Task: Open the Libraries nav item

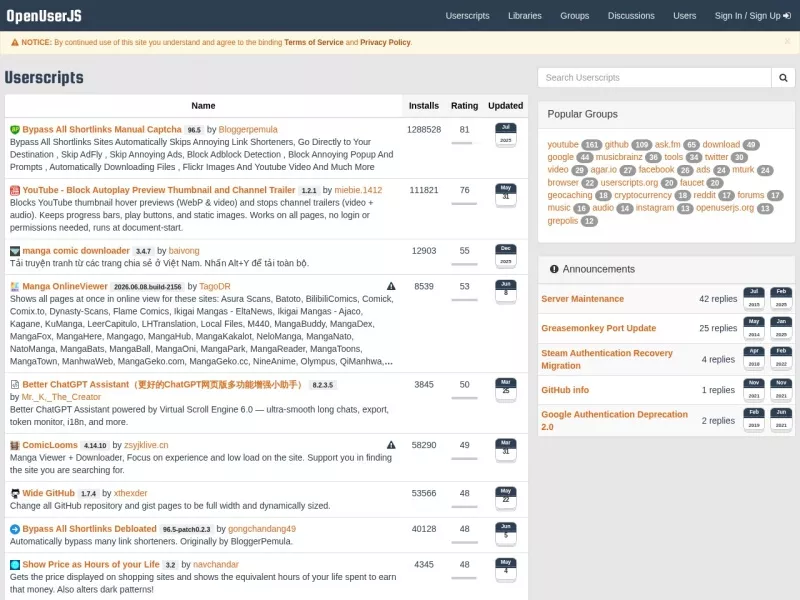Action: pos(524,16)
